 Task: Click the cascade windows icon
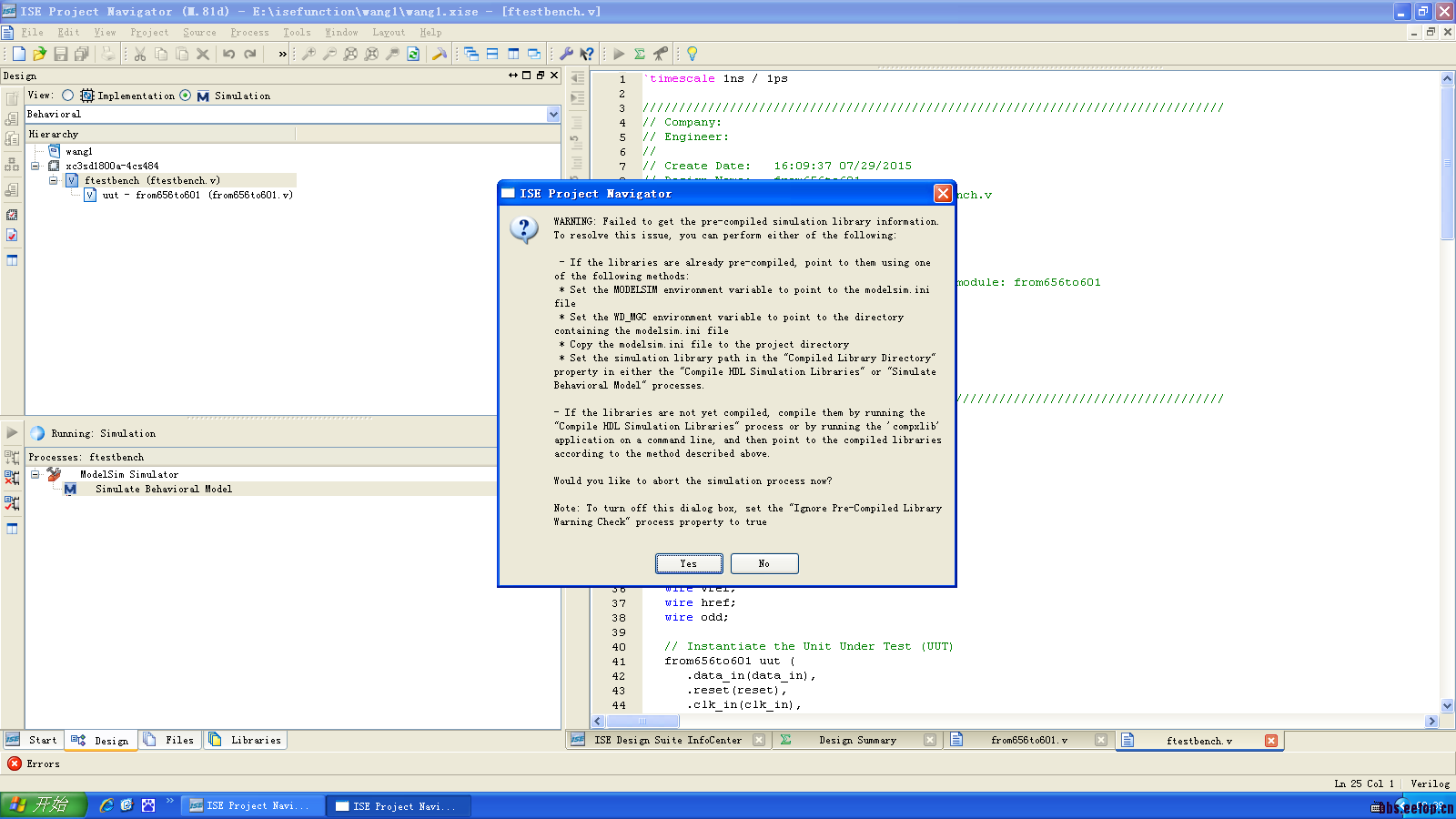tap(471, 55)
